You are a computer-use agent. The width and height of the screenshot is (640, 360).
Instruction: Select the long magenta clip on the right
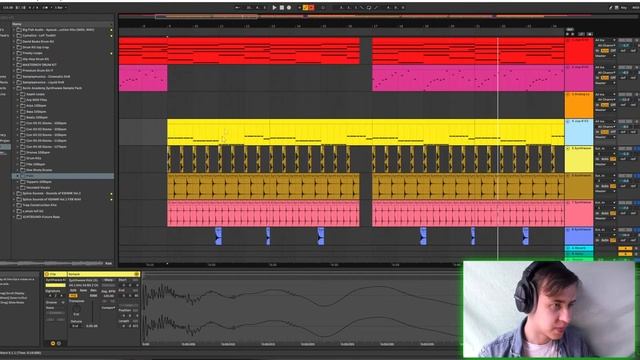pos(468,78)
